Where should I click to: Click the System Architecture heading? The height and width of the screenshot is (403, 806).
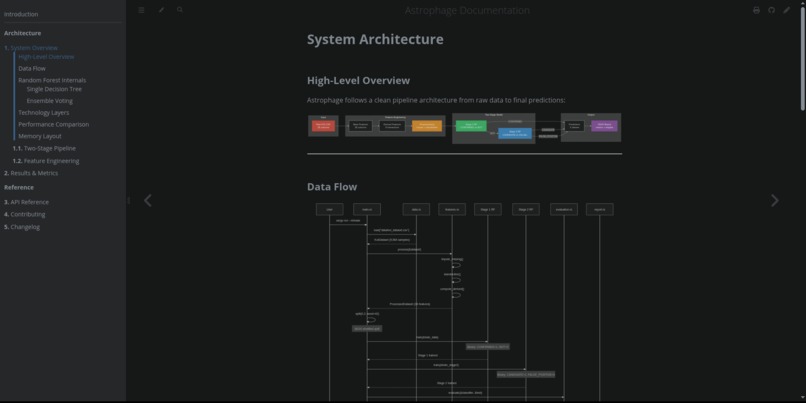point(375,40)
